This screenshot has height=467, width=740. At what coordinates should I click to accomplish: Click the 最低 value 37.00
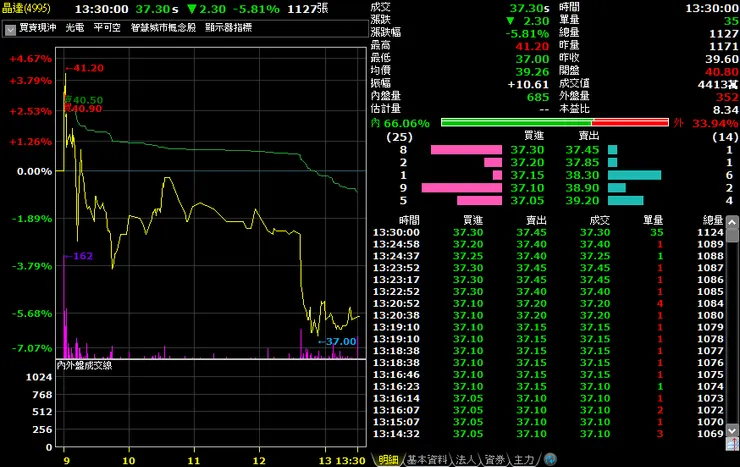532,59
